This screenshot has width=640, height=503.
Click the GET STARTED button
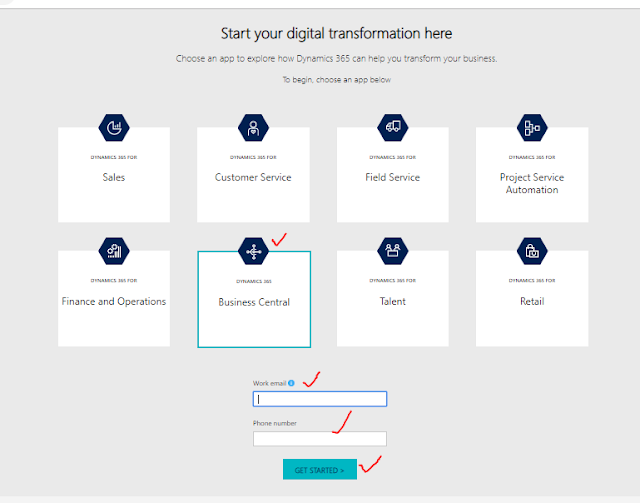pyautogui.click(x=320, y=470)
